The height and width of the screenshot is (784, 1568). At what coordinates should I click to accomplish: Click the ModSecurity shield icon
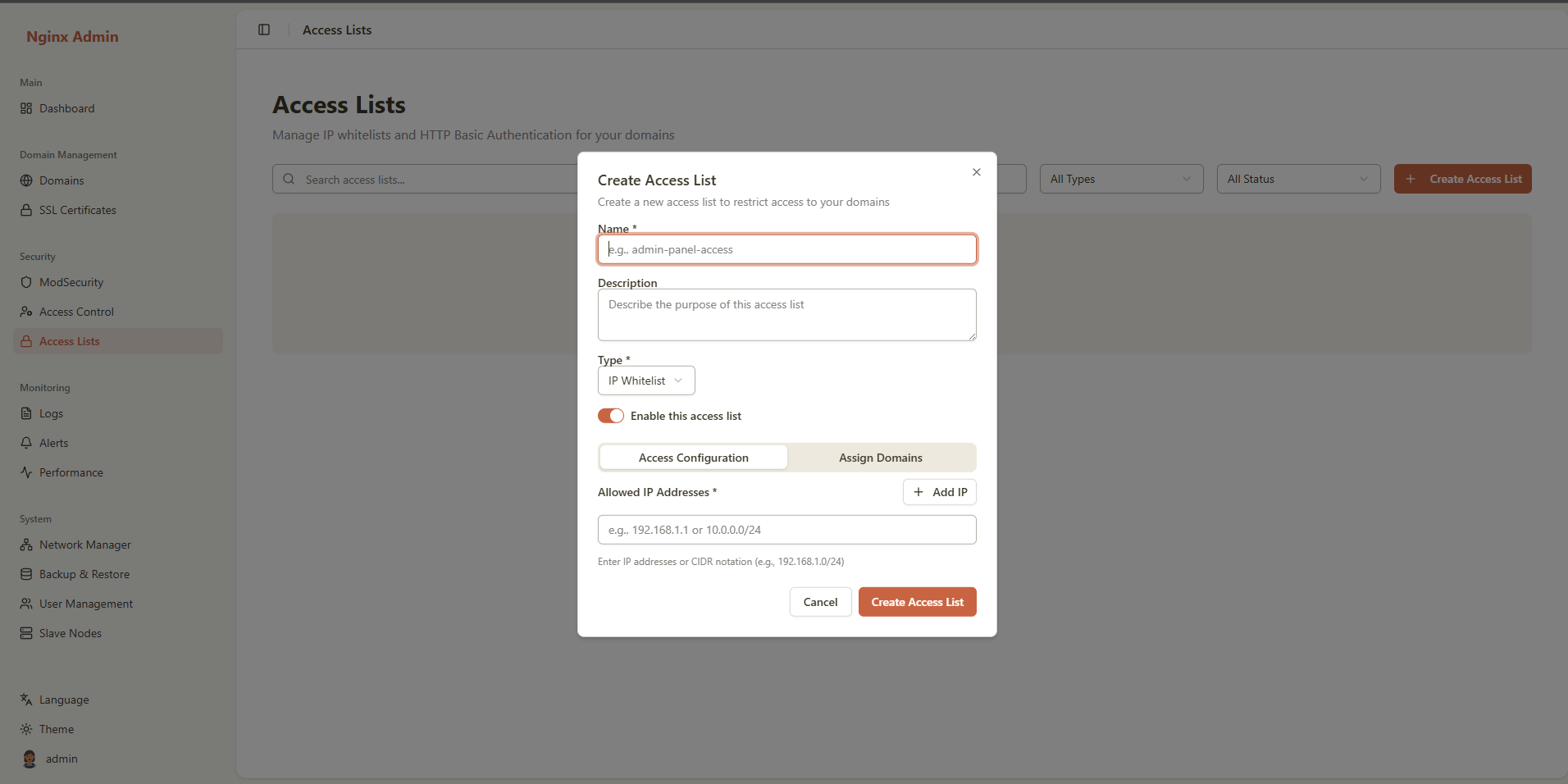[26, 282]
